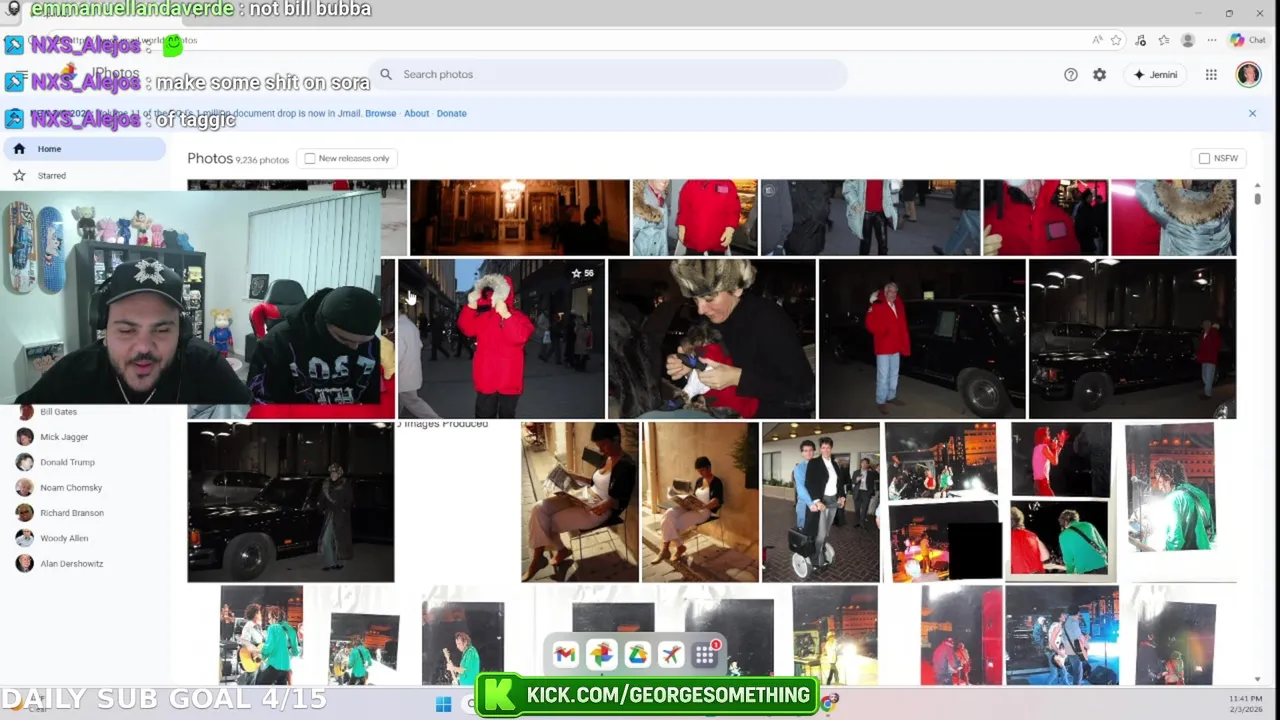
Task: Star the red parka street photo
Action: click(577, 273)
